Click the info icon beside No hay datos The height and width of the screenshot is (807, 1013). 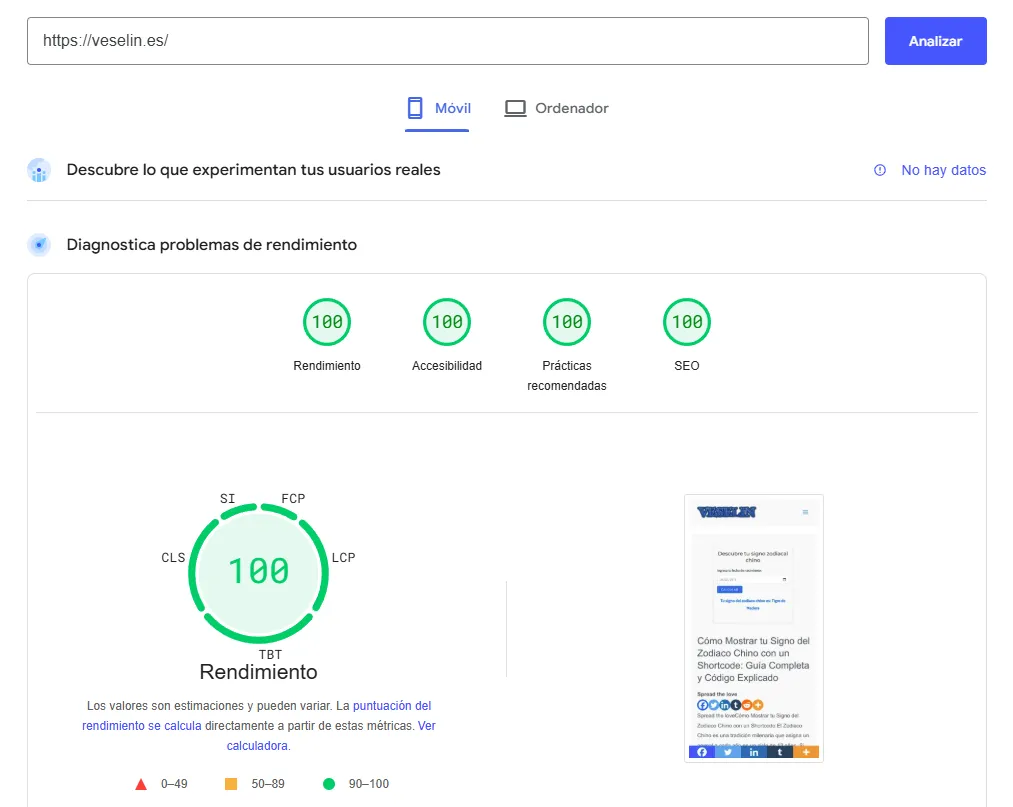(880, 170)
